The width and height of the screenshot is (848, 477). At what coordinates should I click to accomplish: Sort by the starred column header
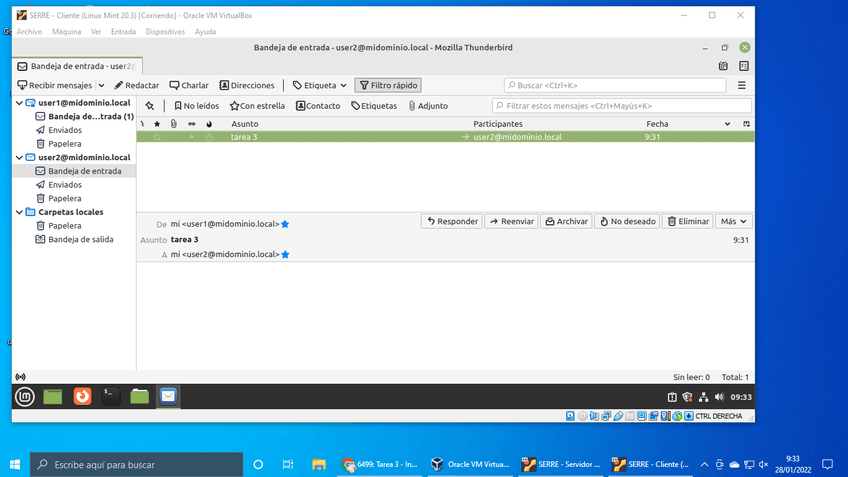click(x=157, y=124)
